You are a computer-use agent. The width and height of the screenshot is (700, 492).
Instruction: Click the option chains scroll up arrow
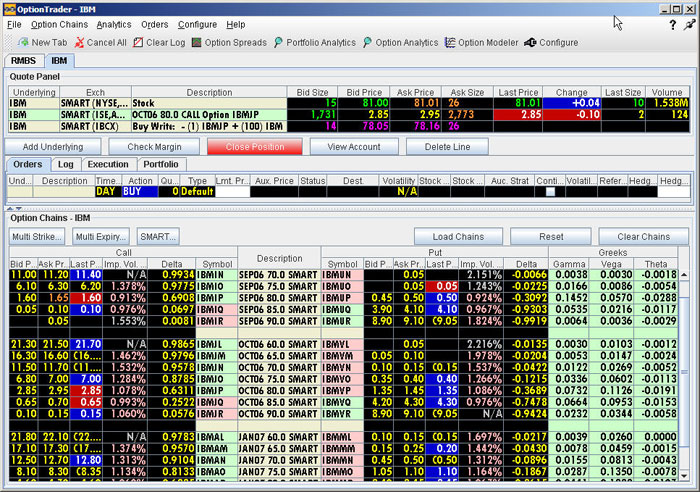pyautogui.click(x=684, y=275)
